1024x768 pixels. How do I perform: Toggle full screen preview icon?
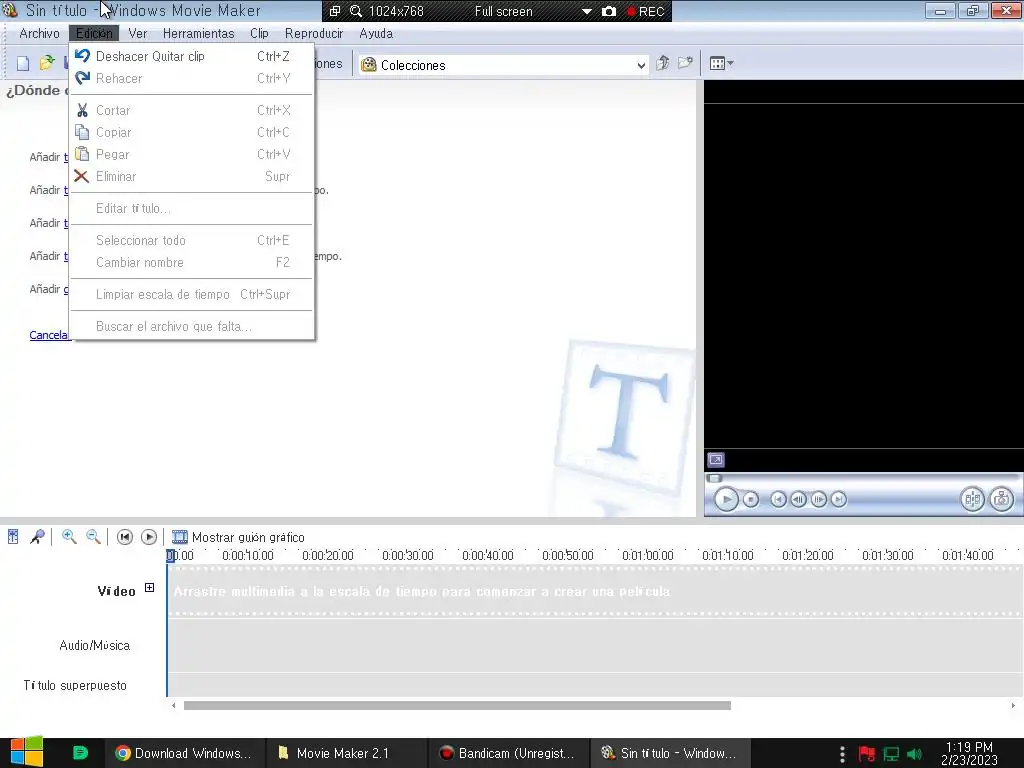pos(716,460)
